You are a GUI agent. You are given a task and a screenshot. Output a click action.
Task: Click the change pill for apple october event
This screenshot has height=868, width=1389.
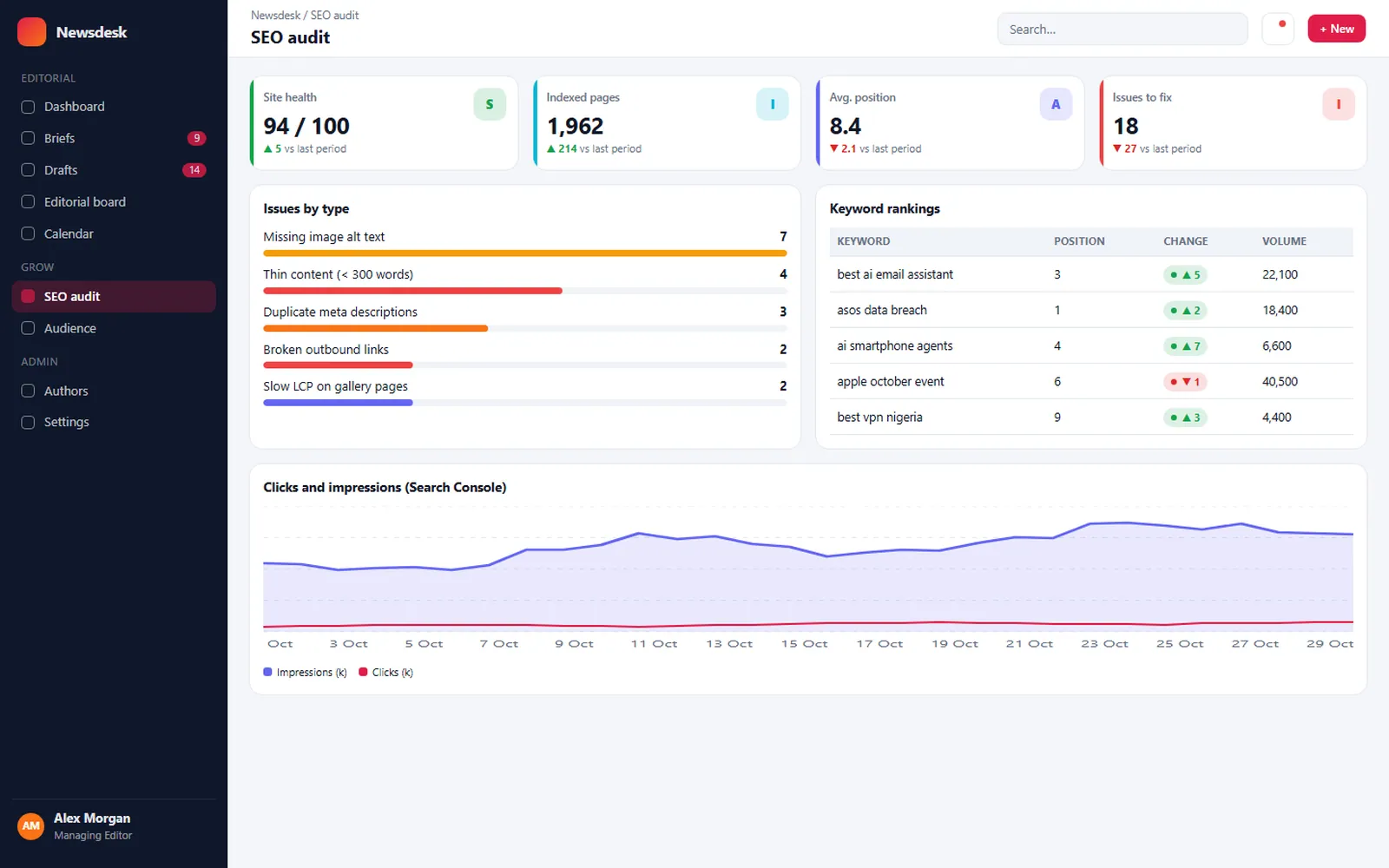click(x=1185, y=382)
